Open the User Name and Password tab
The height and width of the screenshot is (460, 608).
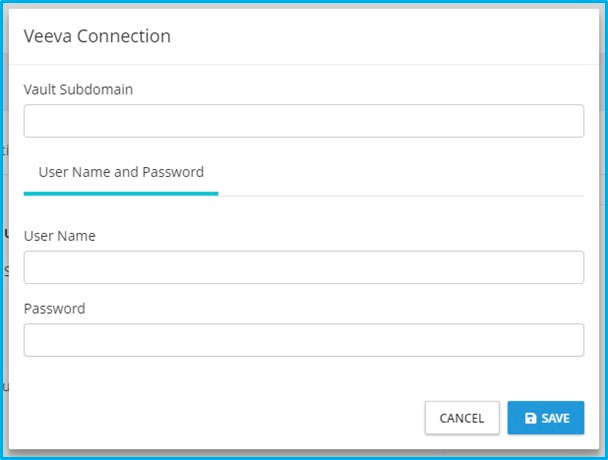[x=121, y=172]
